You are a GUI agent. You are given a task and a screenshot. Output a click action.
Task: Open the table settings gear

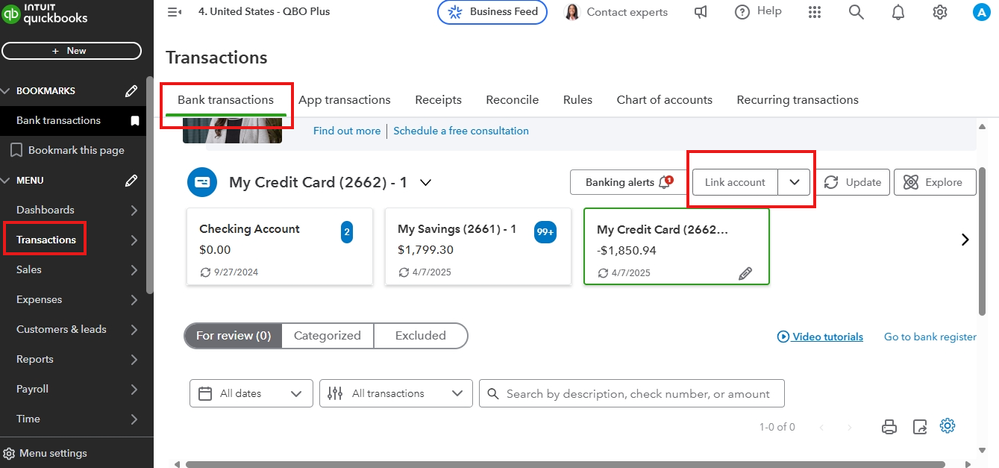(947, 425)
